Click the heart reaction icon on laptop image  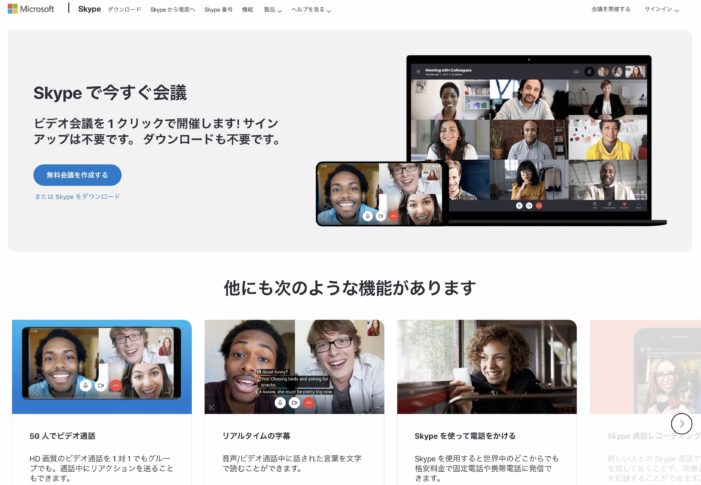pos(624,204)
